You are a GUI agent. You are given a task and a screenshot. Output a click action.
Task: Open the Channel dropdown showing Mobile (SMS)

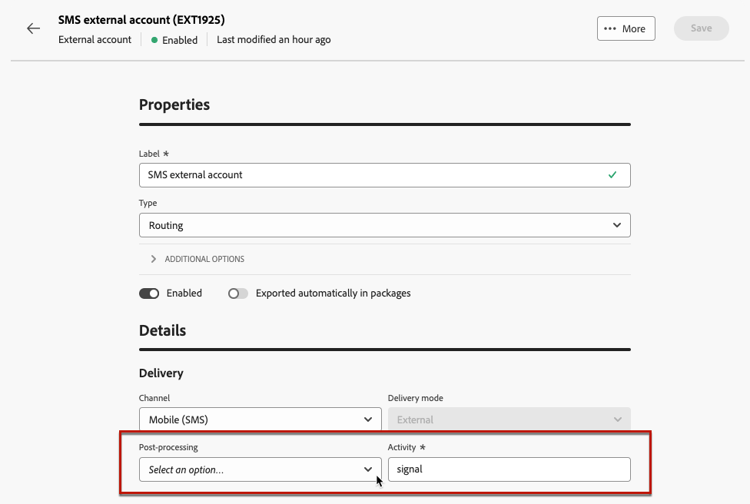260,420
